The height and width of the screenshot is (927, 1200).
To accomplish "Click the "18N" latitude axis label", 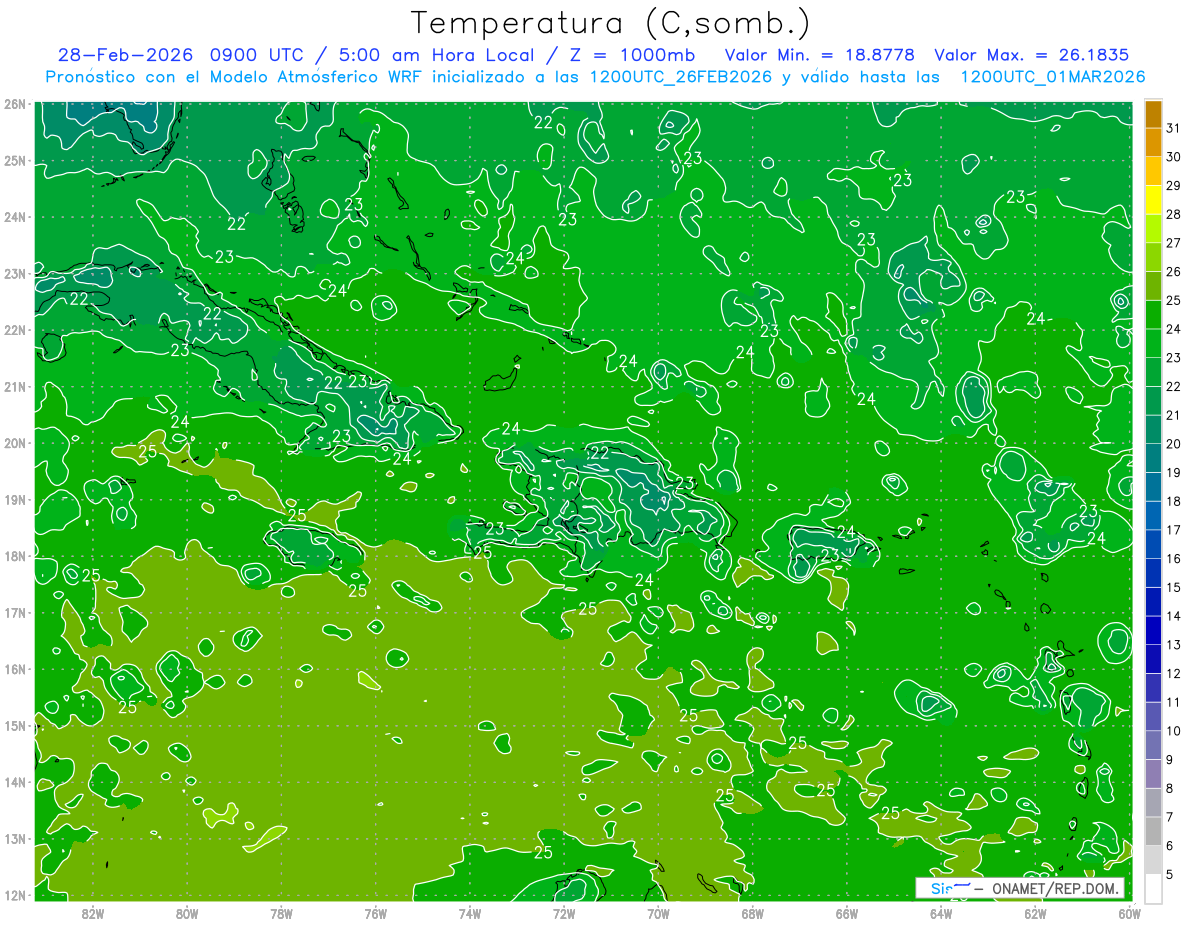I will (x=15, y=556).
